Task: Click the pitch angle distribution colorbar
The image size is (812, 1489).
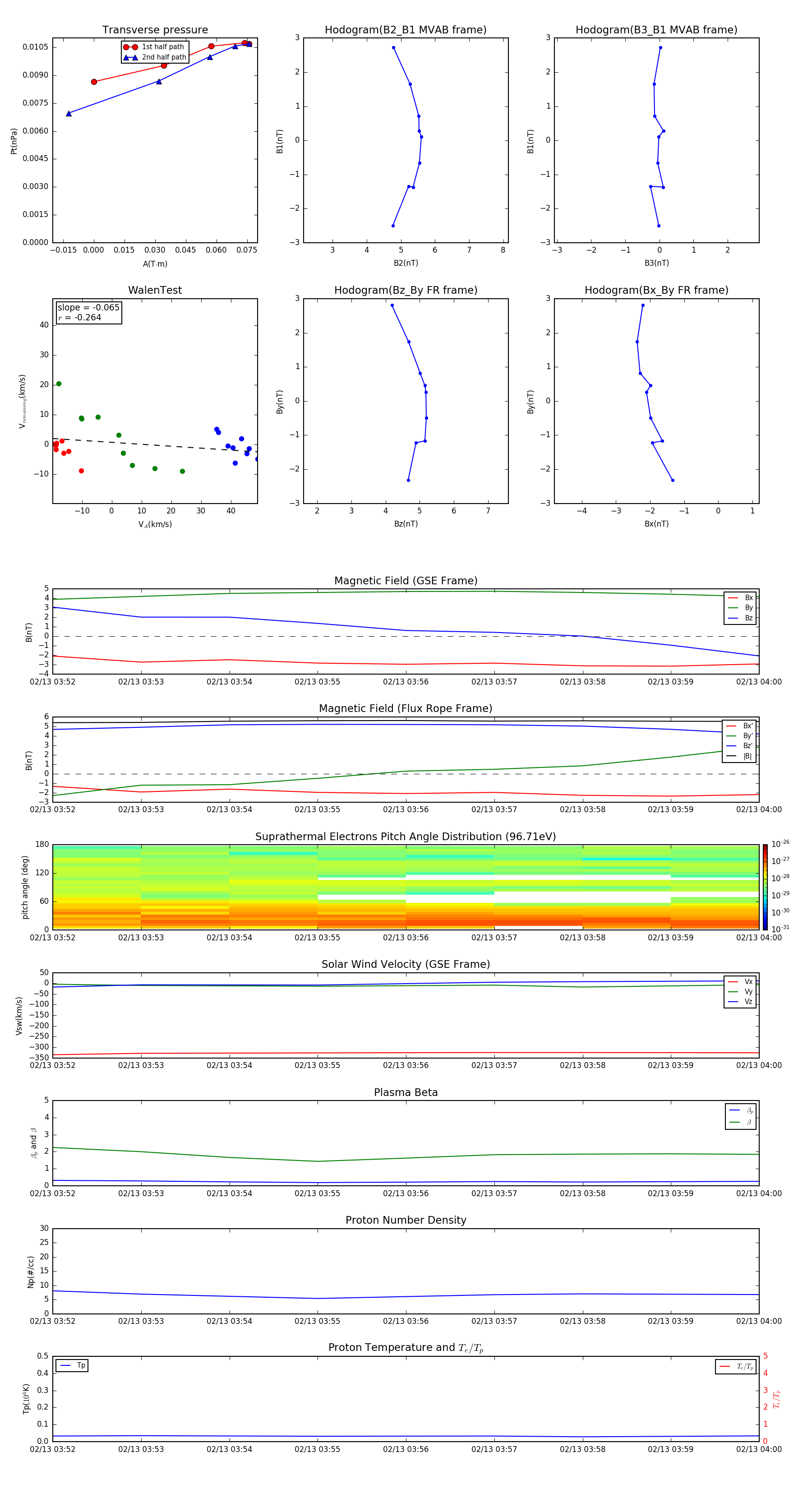Action: pyautogui.click(x=765, y=887)
